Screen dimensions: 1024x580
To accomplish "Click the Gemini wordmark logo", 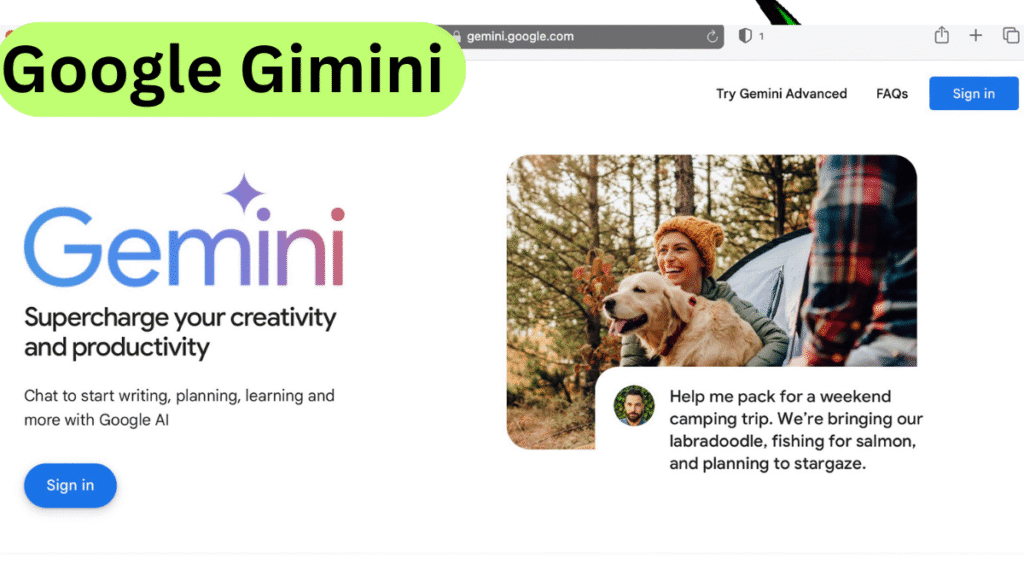I will pos(184,247).
